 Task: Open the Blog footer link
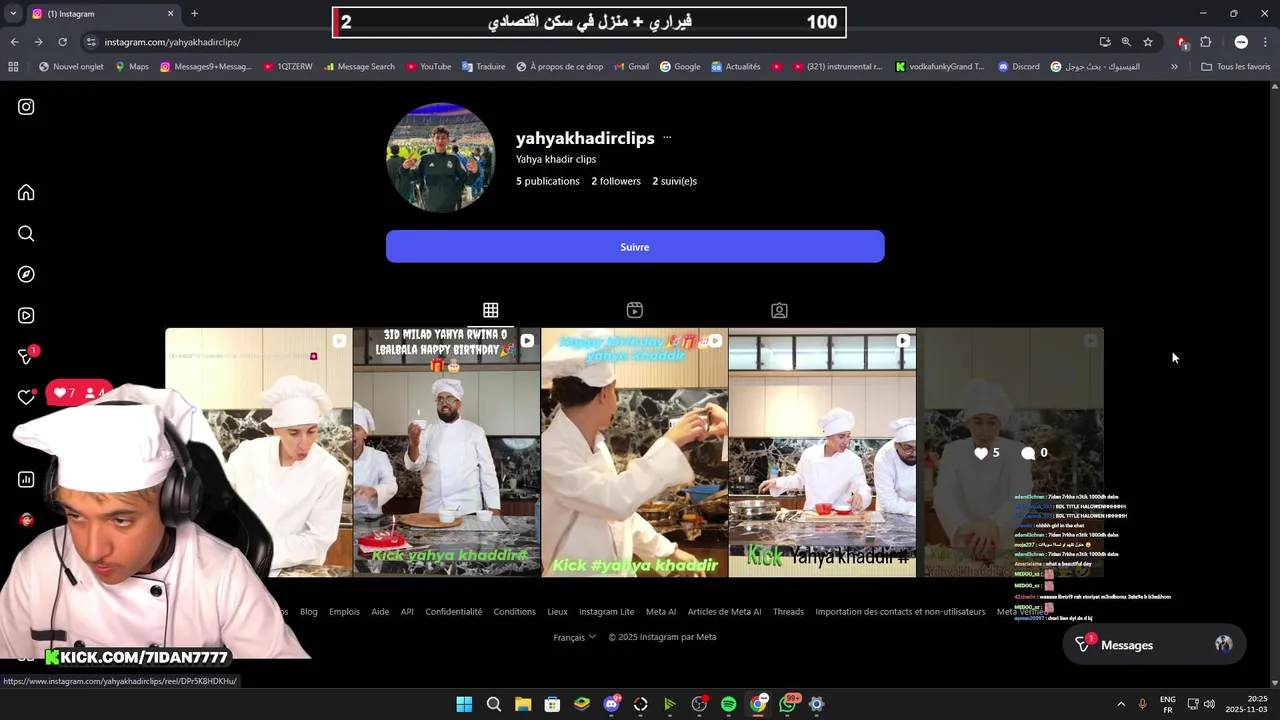click(309, 612)
